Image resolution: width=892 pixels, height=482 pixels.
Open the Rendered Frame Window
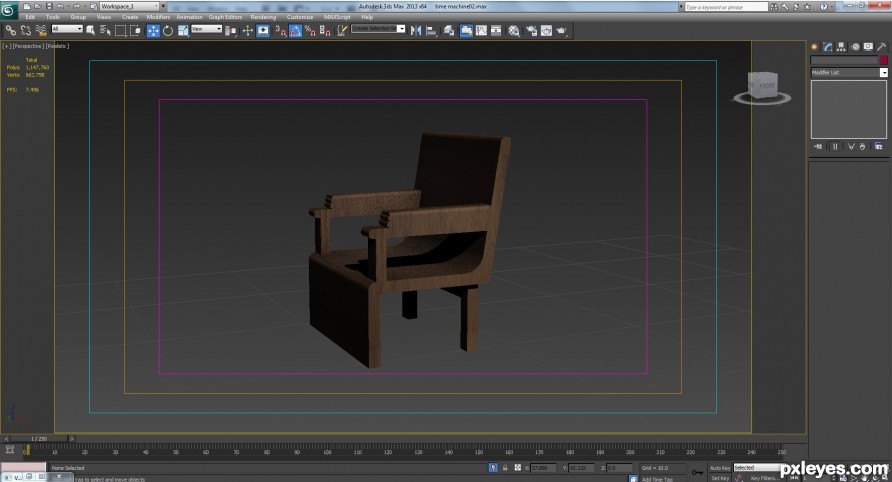(546, 31)
